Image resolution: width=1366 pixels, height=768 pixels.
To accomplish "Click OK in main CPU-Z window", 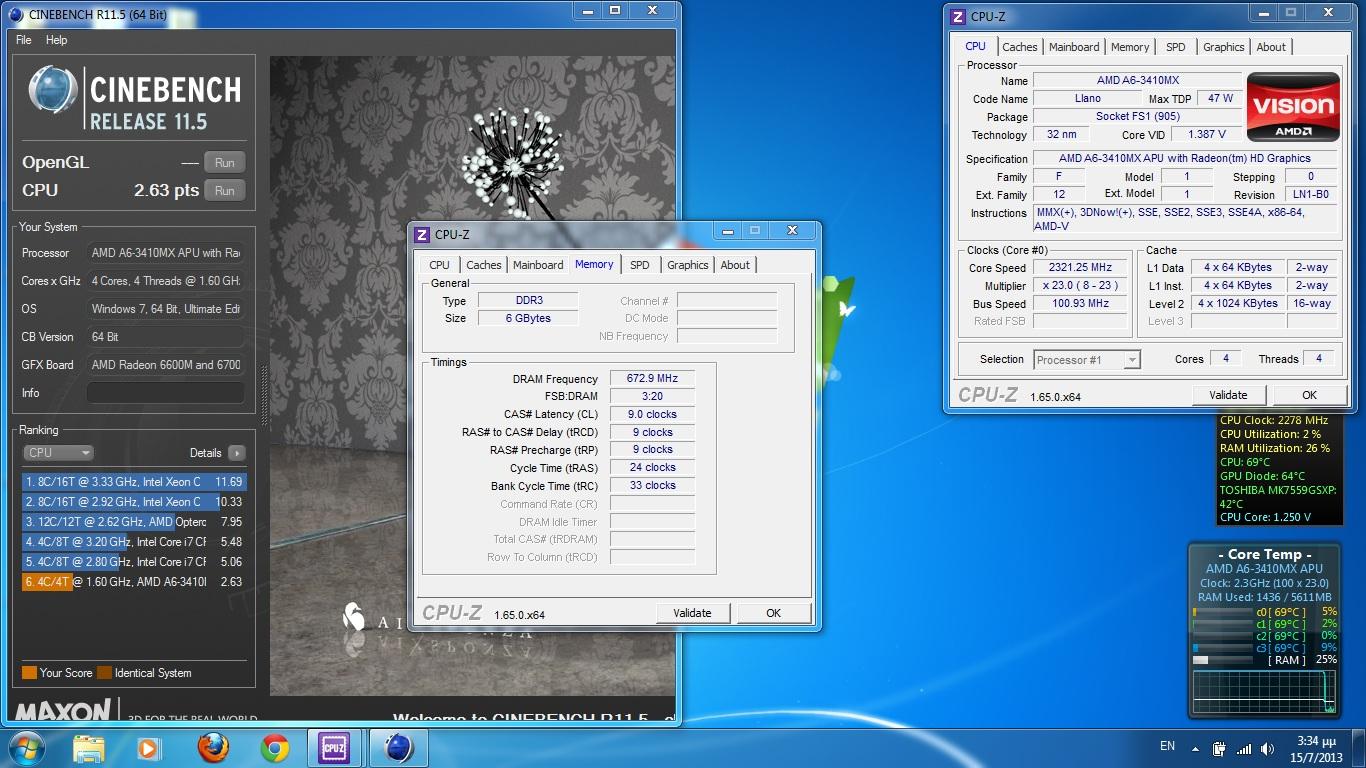I will (x=1310, y=395).
